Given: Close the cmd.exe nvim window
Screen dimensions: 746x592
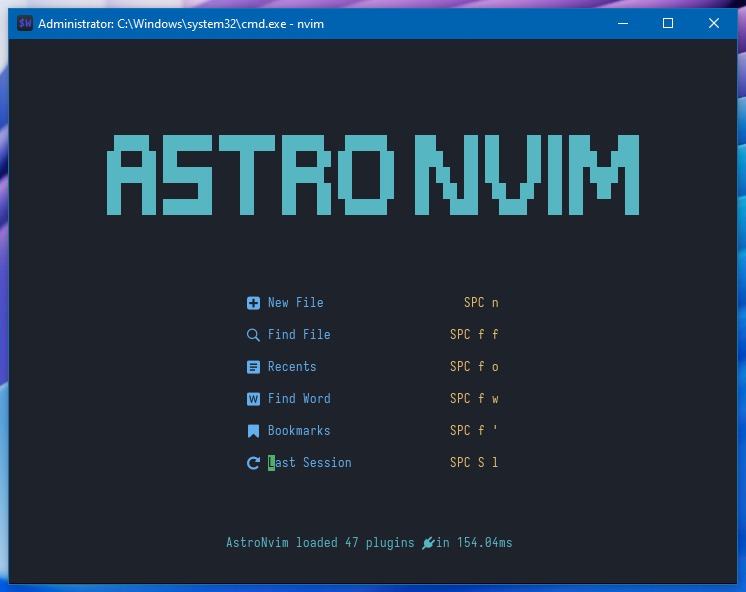Looking at the screenshot, I should (714, 23).
